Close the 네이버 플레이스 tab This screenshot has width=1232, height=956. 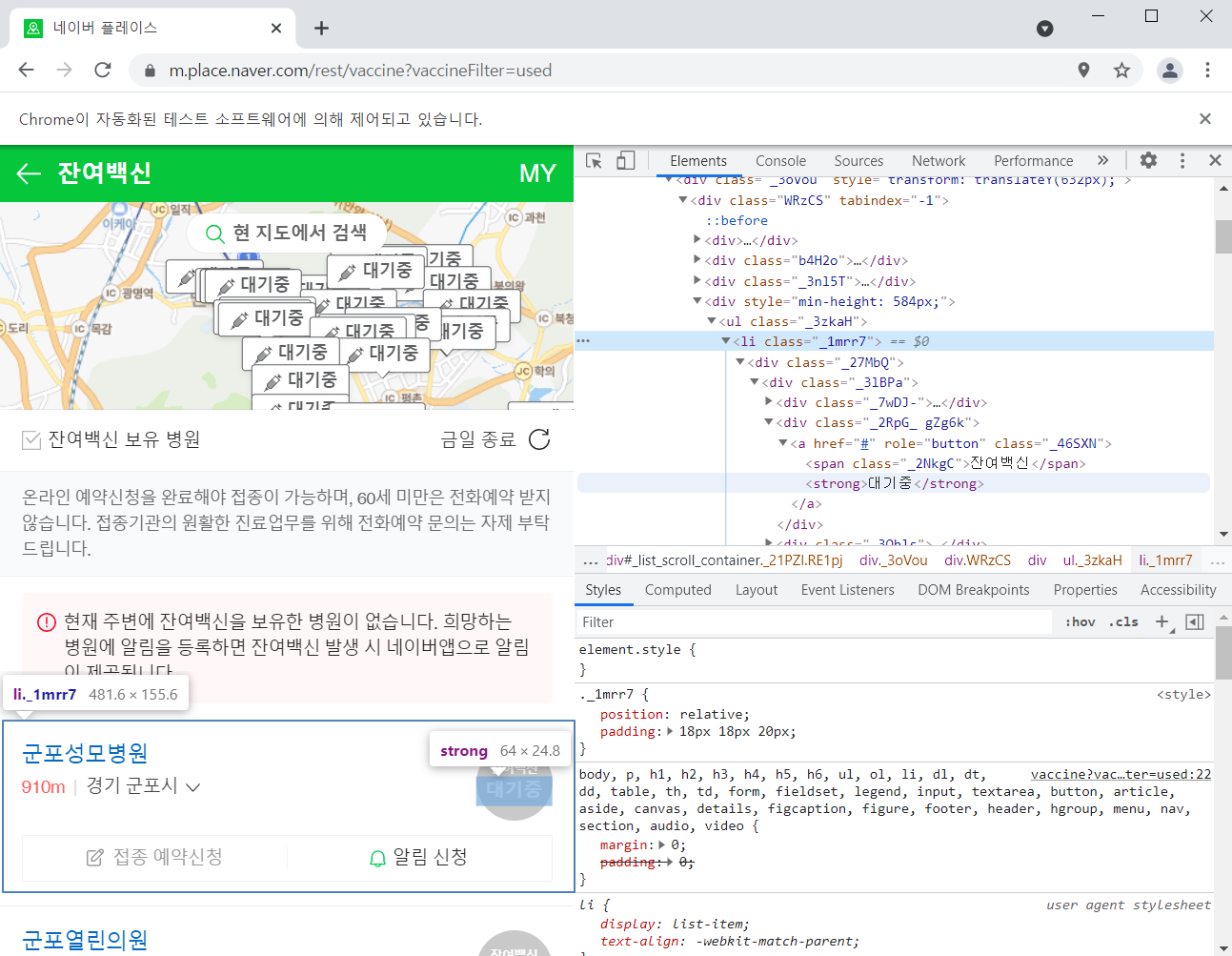point(276,28)
